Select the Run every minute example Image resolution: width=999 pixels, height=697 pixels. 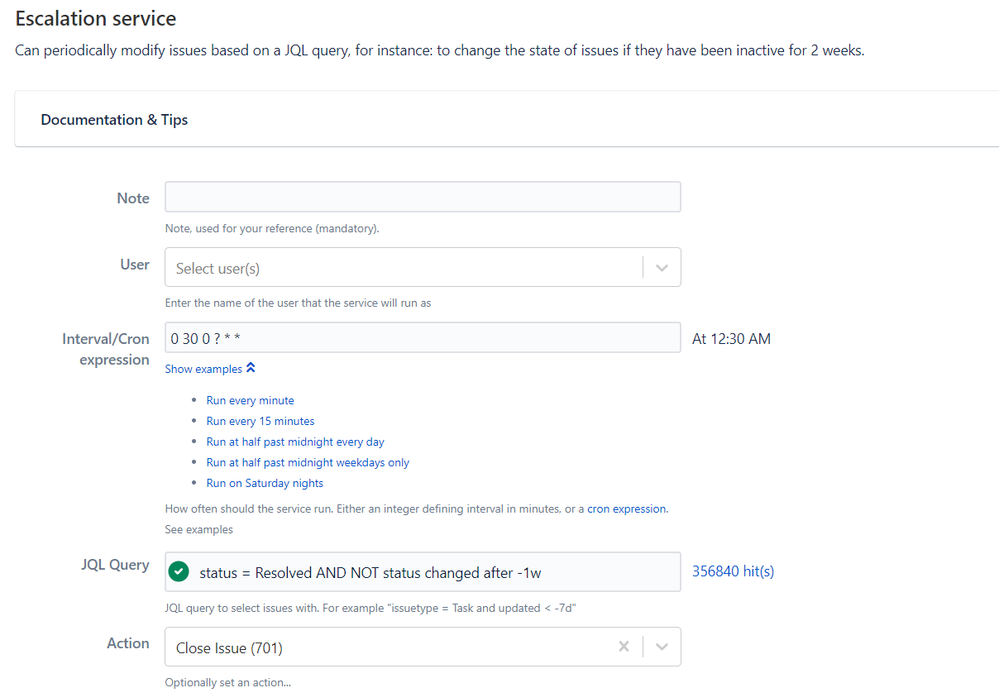tap(250, 400)
